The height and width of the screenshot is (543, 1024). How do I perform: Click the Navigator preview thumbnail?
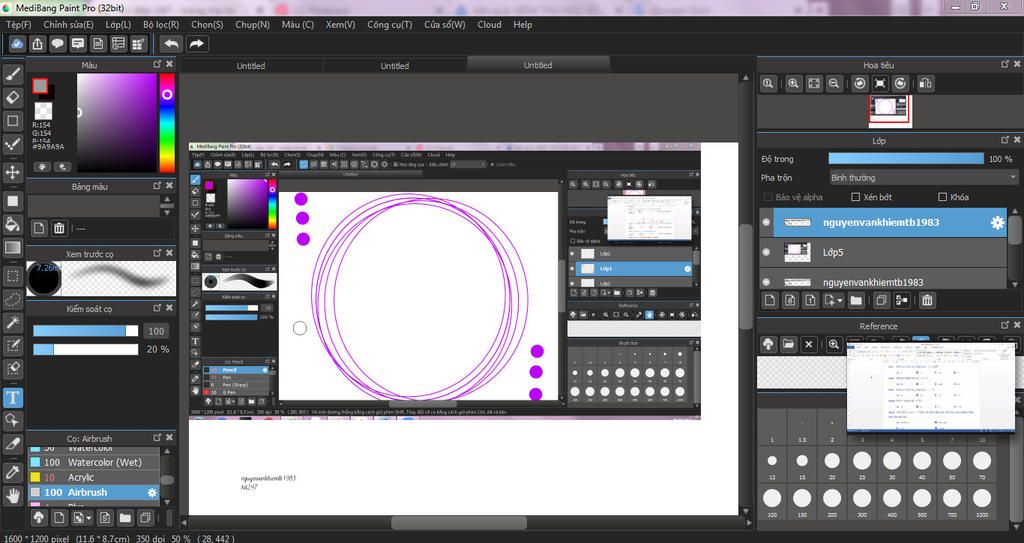889,110
